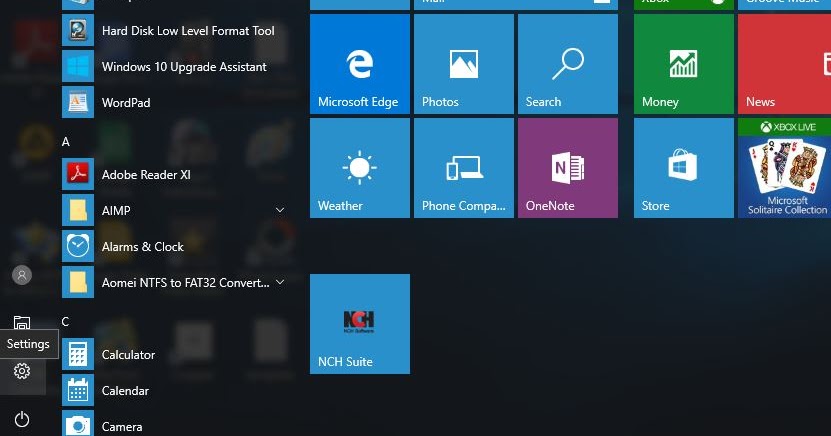Select 'WordPad' label in app list
The height and width of the screenshot is (436, 831).
coord(126,103)
